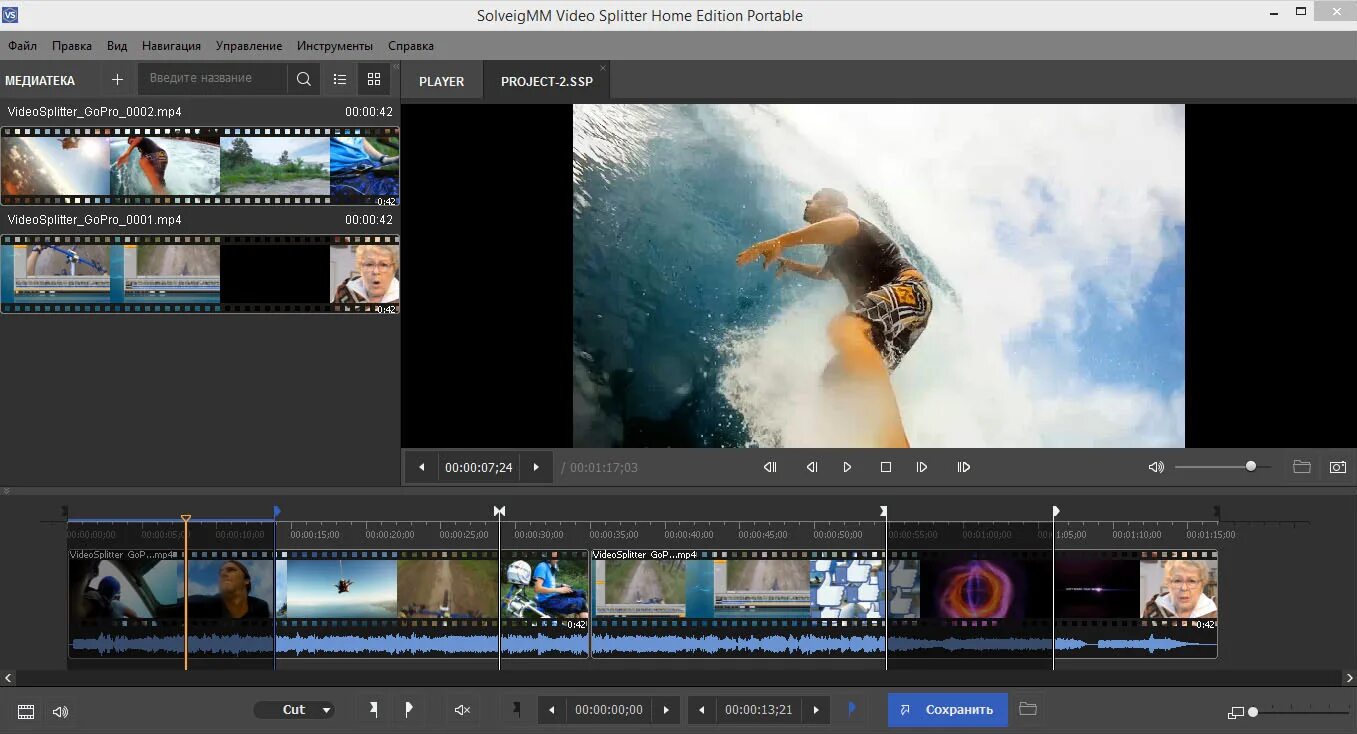Click the VideoSplitter_GoPro_0001.mp4 file name

[95, 220]
